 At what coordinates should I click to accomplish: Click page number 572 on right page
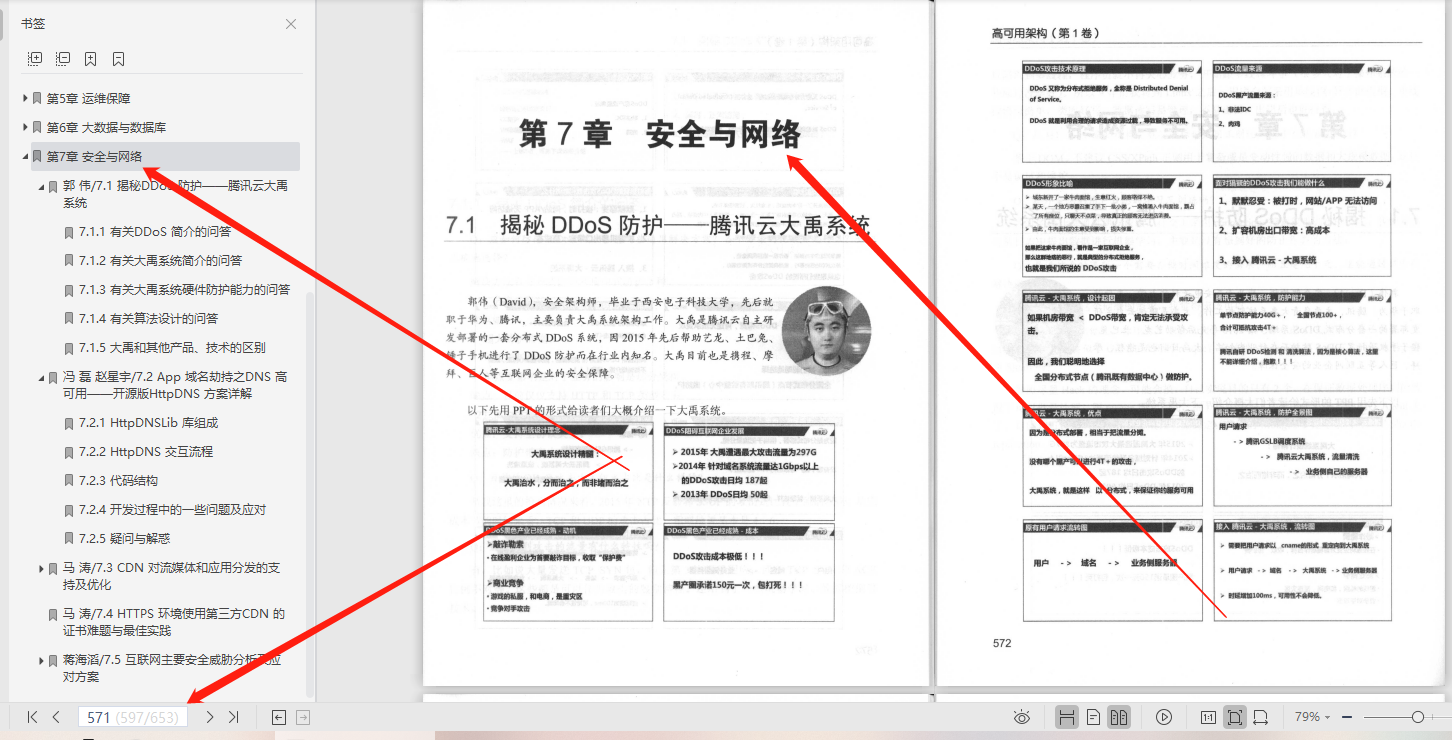(x=1002, y=643)
